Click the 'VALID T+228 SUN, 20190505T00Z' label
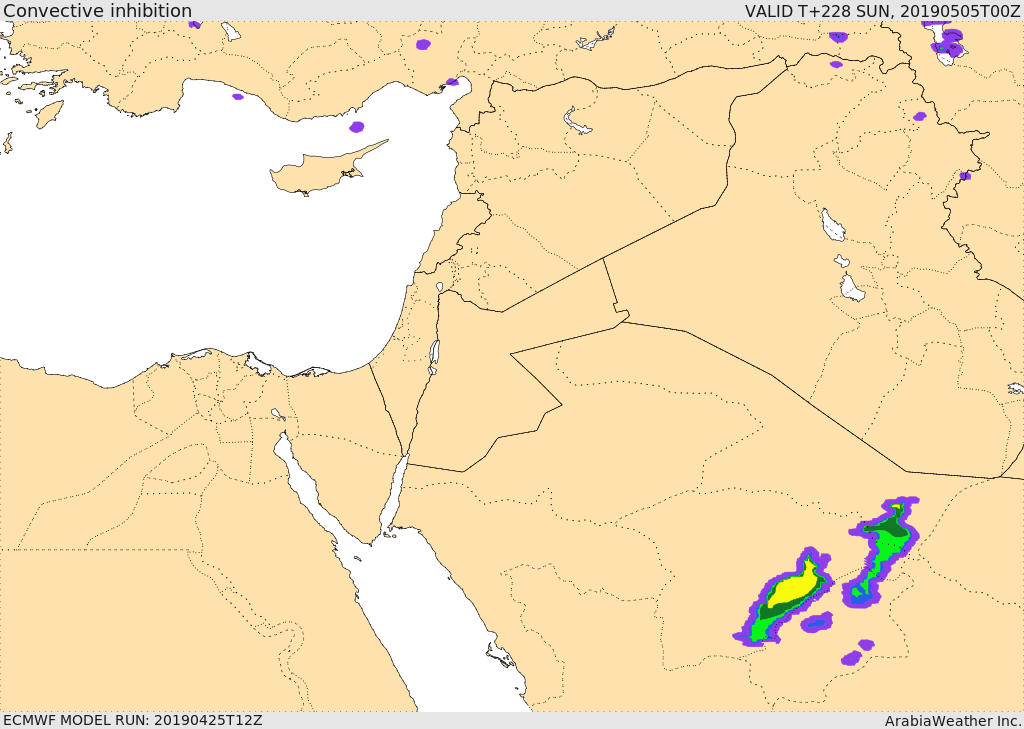Screen dimensions: 1024x729 pos(883,11)
